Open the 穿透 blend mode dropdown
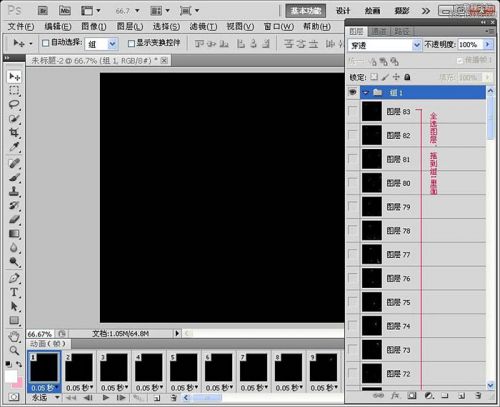 point(384,45)
